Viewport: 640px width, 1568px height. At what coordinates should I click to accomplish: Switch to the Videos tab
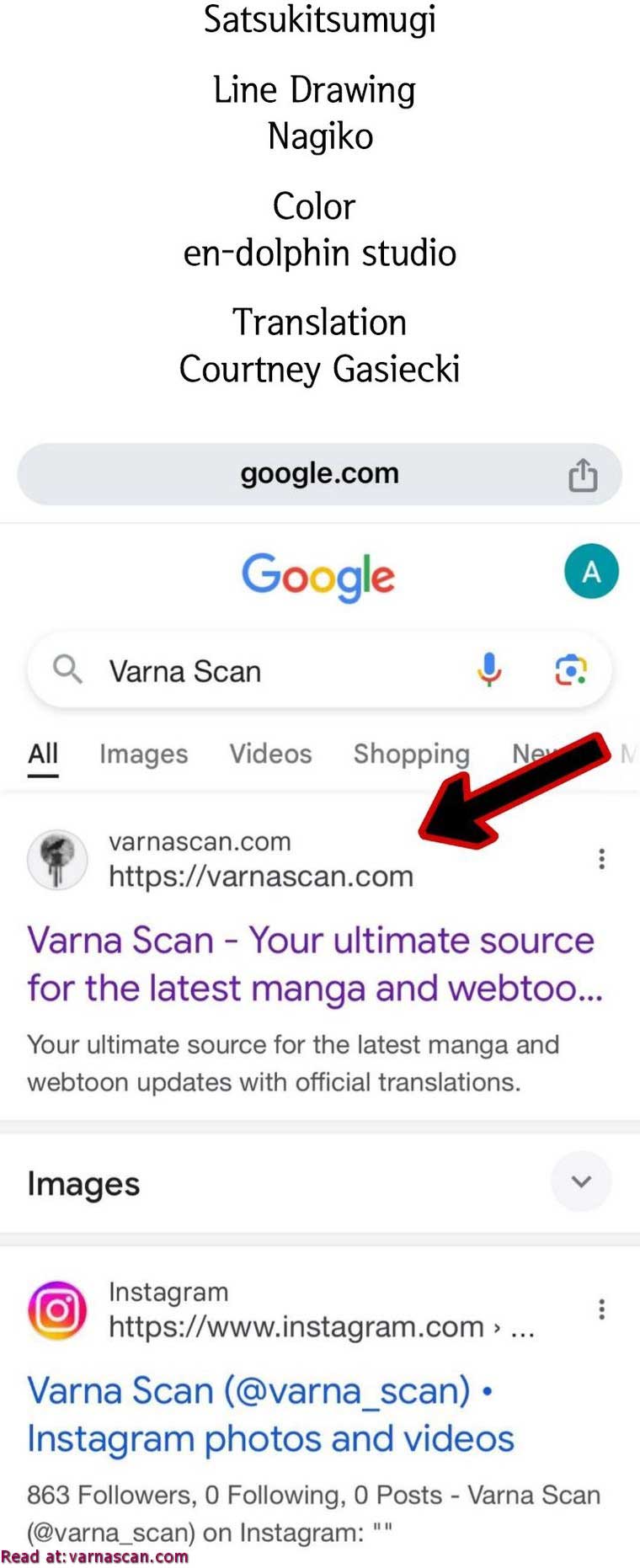(x=270, y=754)
